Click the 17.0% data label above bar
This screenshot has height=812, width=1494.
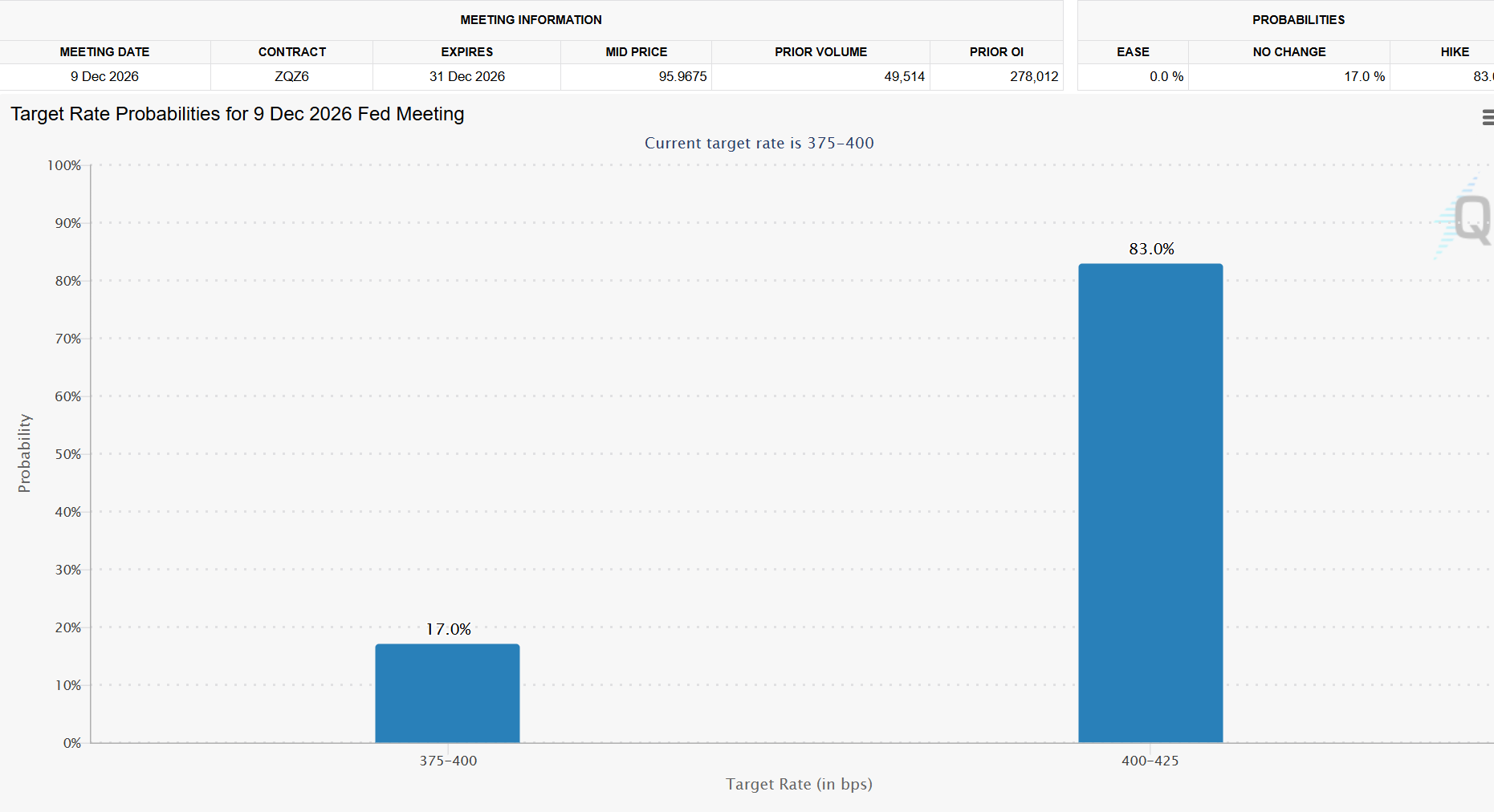point(448,630)
